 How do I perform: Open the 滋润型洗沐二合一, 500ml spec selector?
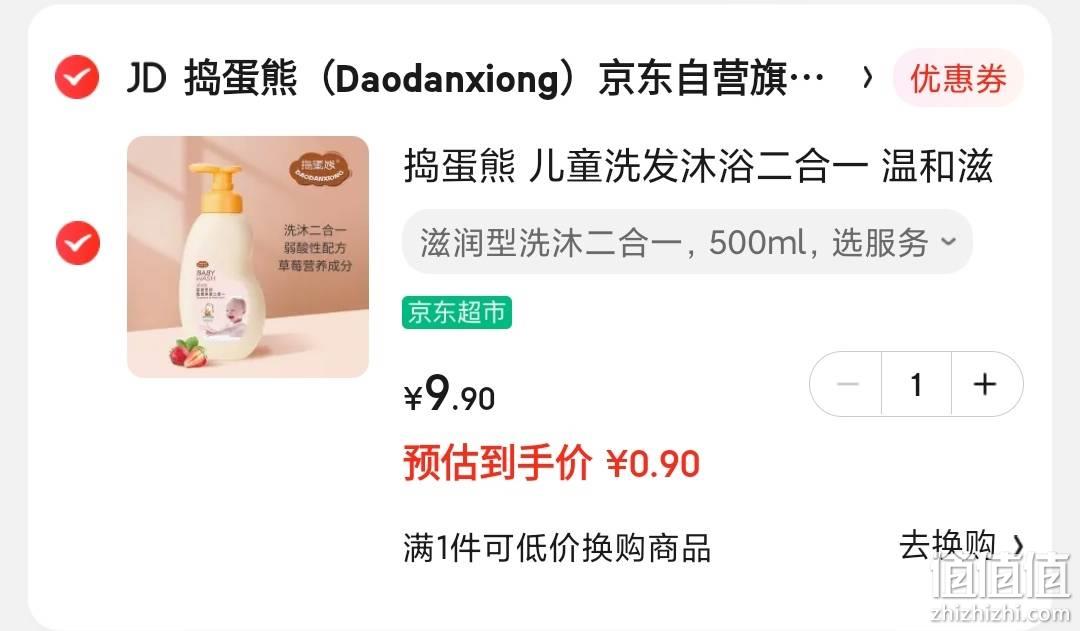point(687,242)
